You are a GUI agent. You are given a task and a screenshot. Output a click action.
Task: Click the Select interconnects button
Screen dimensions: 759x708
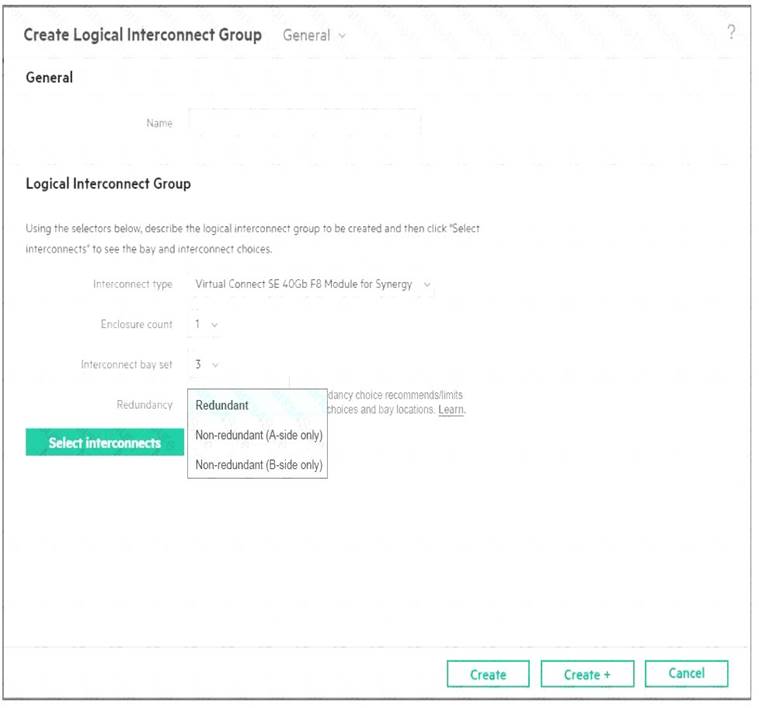[105, 442]
